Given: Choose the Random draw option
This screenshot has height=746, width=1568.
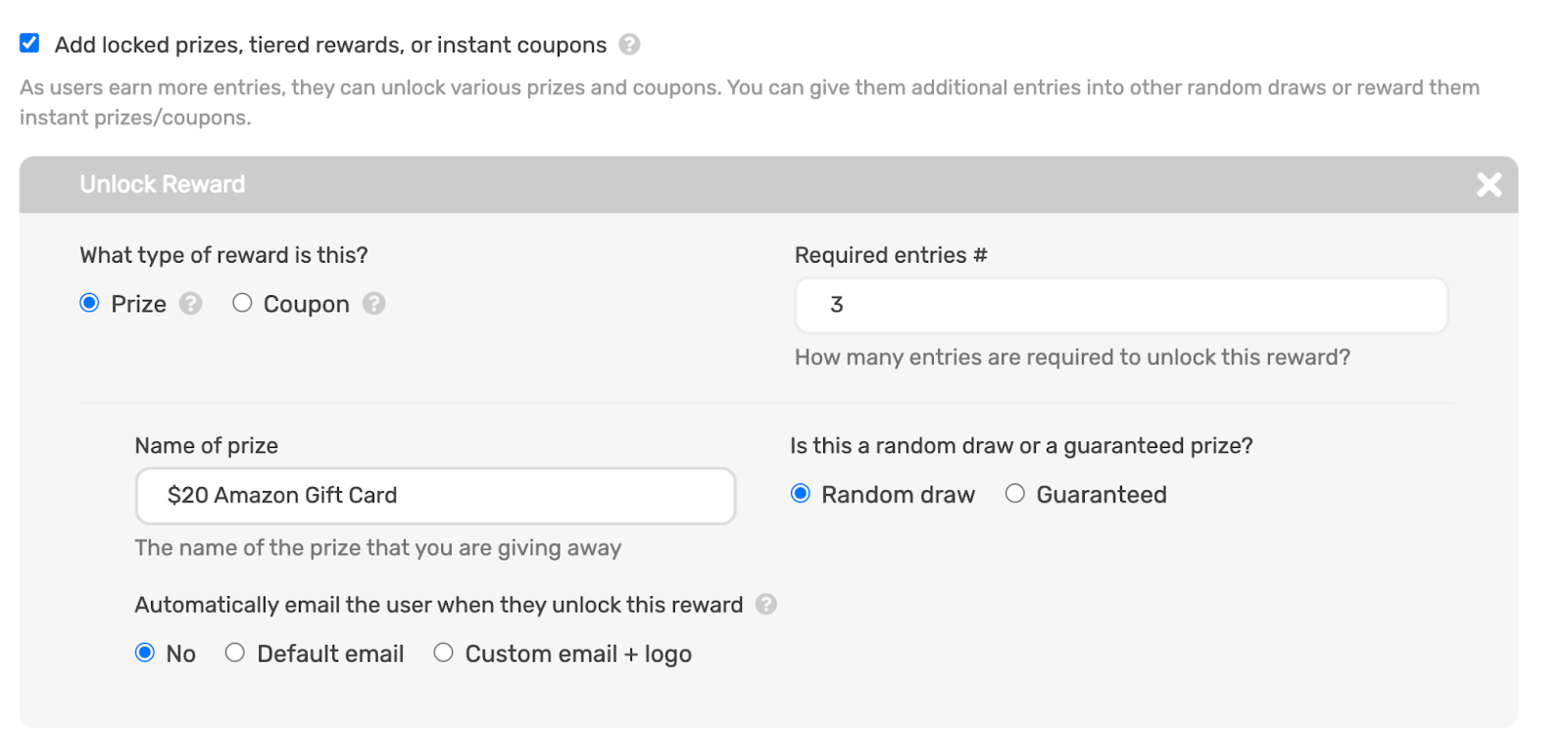Looking at the screenshot, I should click(x=801, y=493).
